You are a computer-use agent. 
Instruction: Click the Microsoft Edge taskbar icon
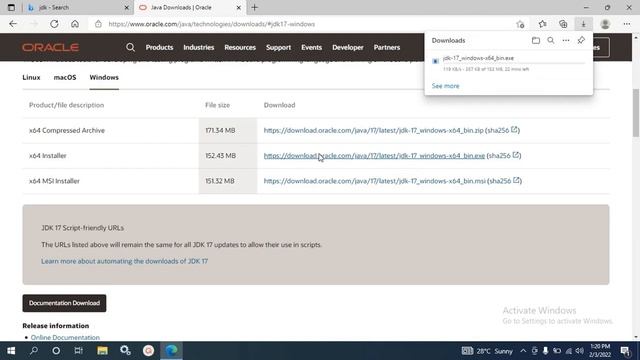171,351
